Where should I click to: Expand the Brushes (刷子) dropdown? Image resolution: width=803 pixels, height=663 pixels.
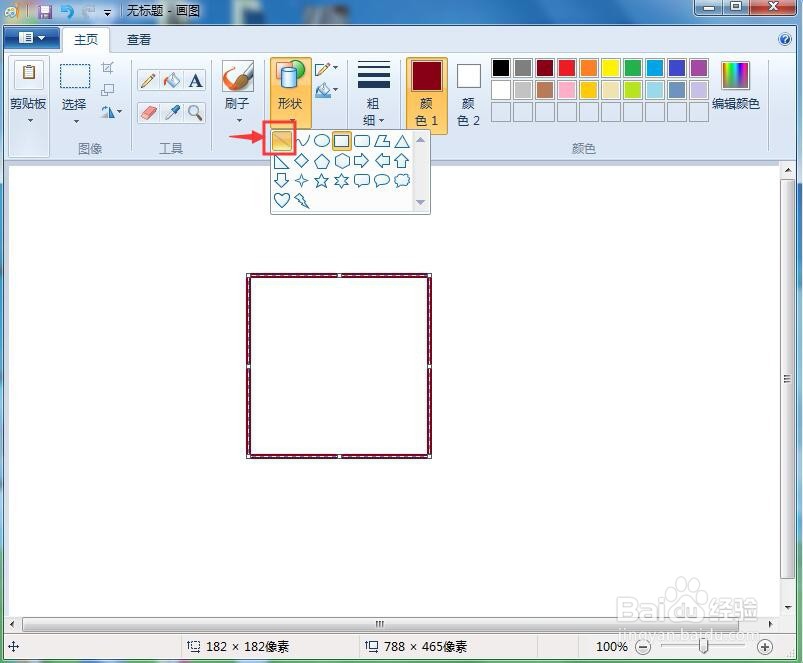(x=239, y=121)
